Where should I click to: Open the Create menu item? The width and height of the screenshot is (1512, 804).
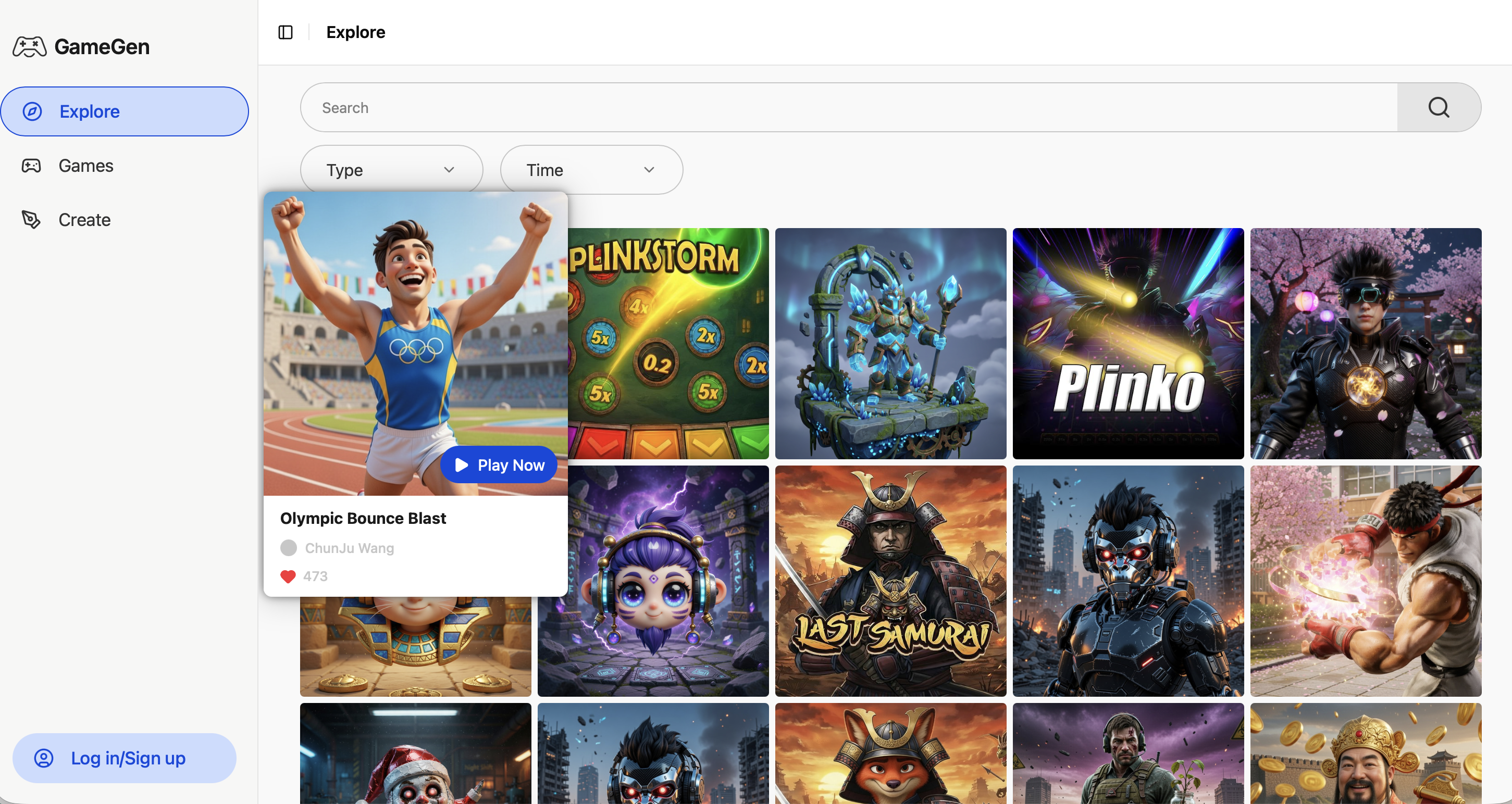[x=84, y=220]
